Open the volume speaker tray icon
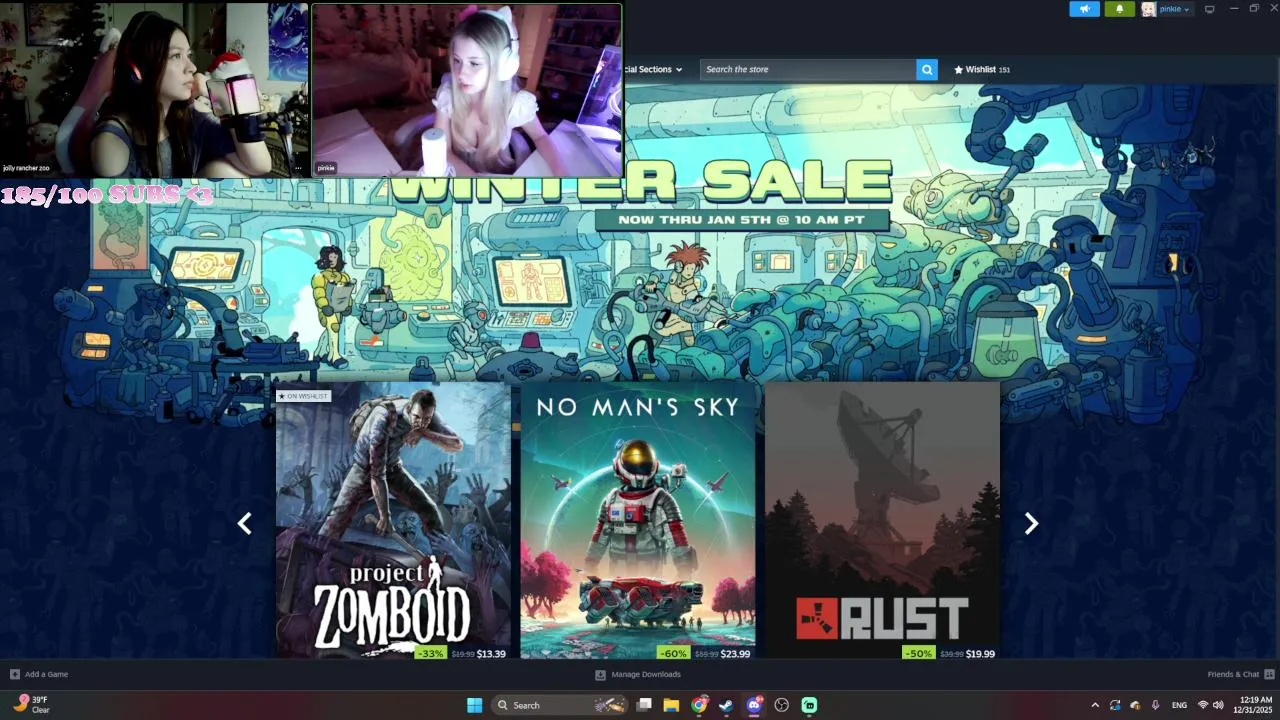 point(1218,705)
